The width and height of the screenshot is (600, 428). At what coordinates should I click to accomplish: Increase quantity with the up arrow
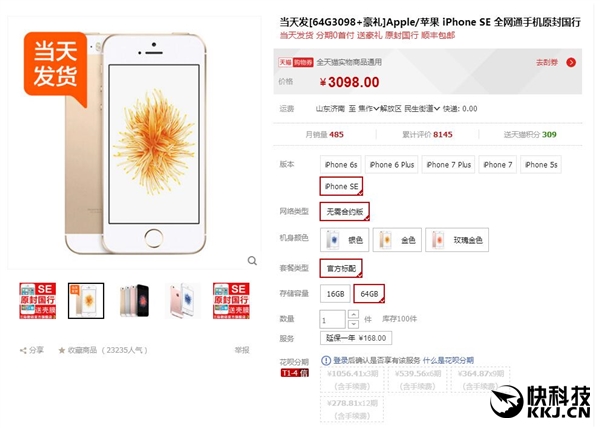(353, 314)
